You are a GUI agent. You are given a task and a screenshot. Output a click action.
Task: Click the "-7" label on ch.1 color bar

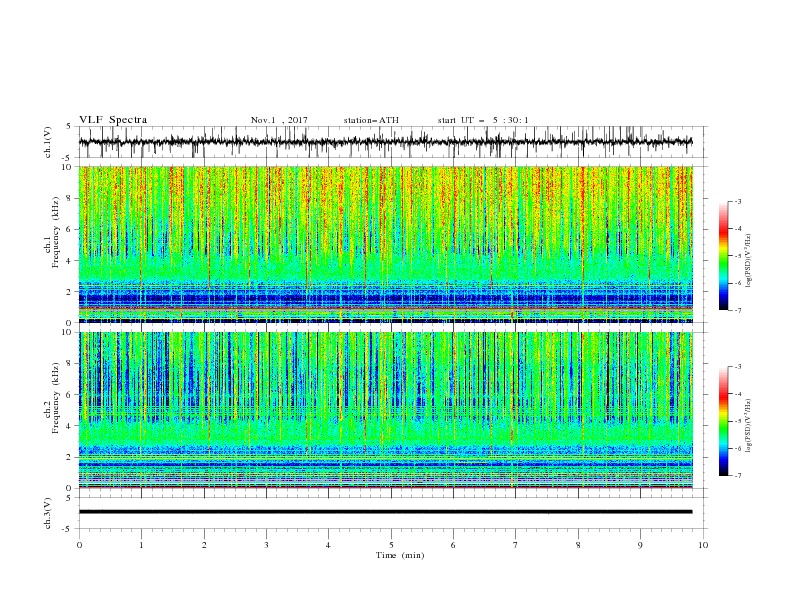(x=738, y=310)
